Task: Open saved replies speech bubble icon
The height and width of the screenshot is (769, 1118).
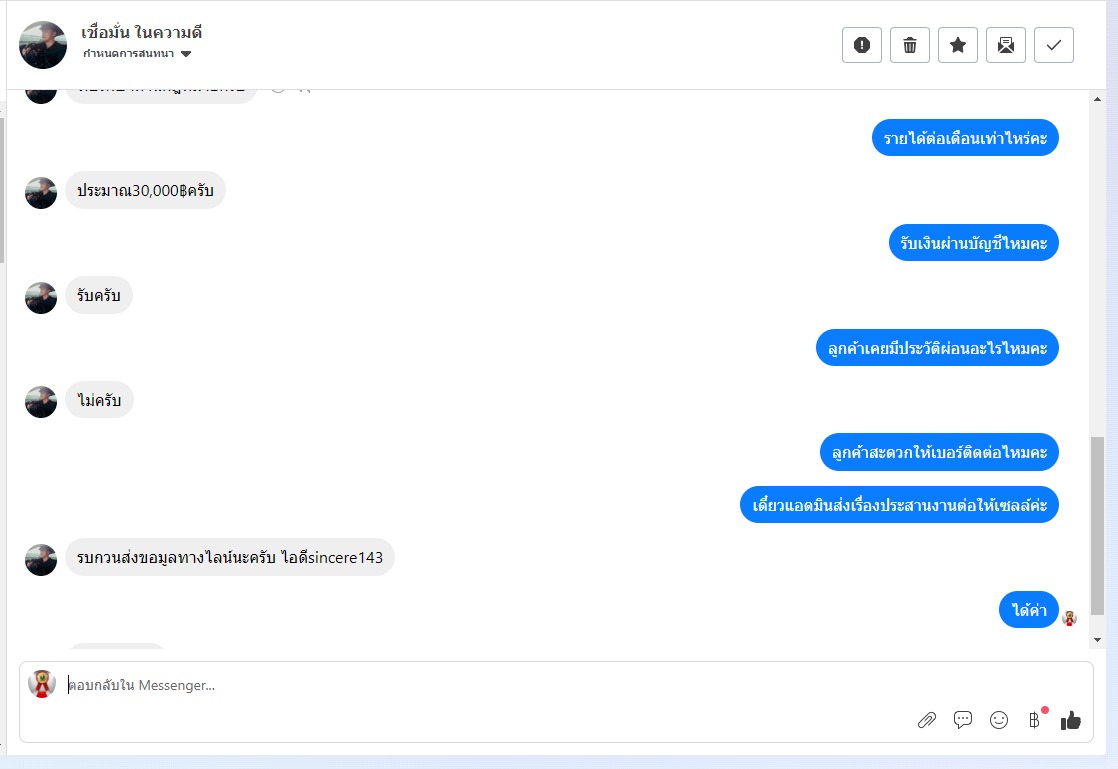Action: [x=963, y=720]
